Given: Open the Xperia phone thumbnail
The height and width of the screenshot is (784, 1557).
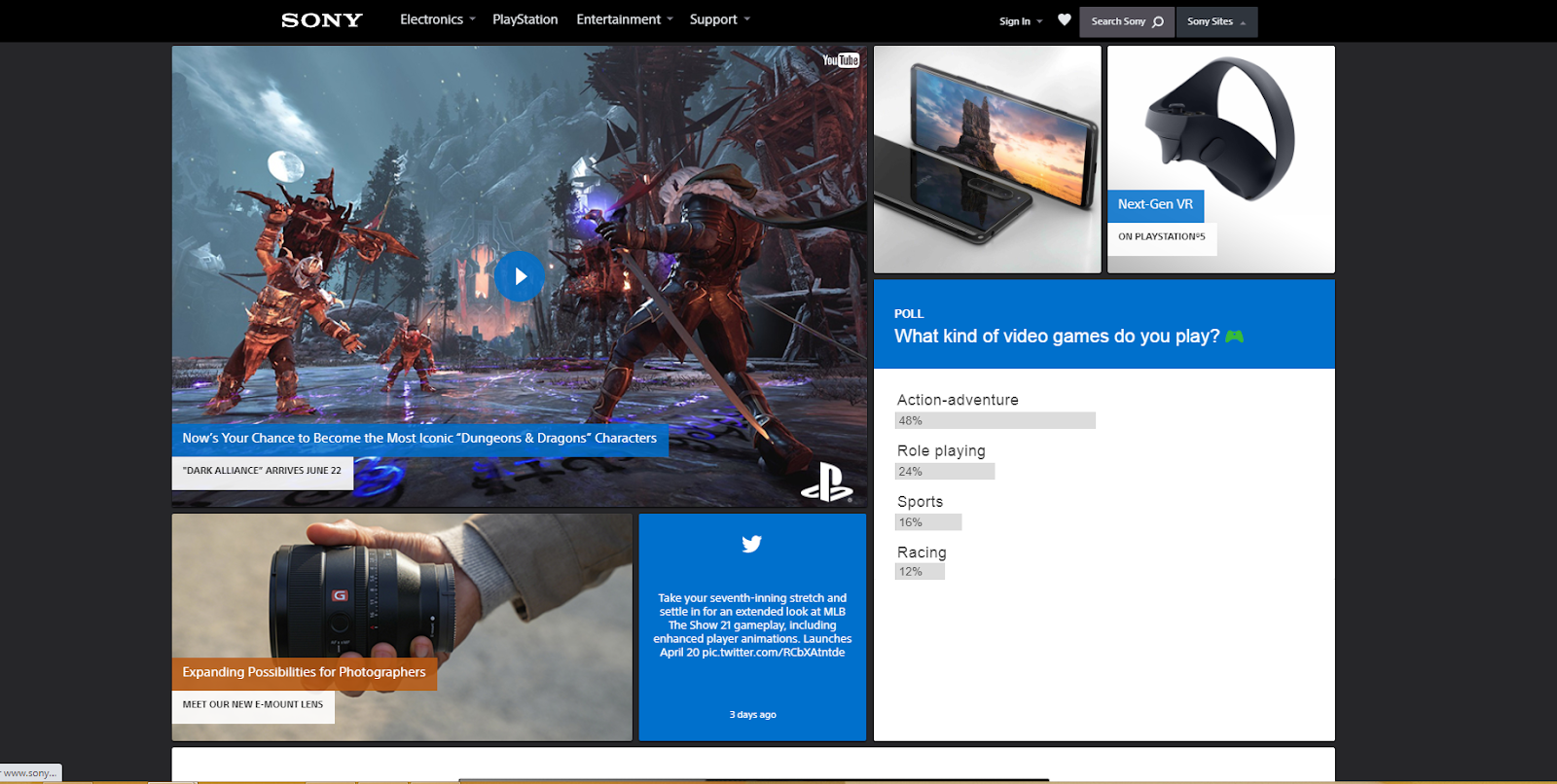Looking at the screenshot, I should coord(988,160).
